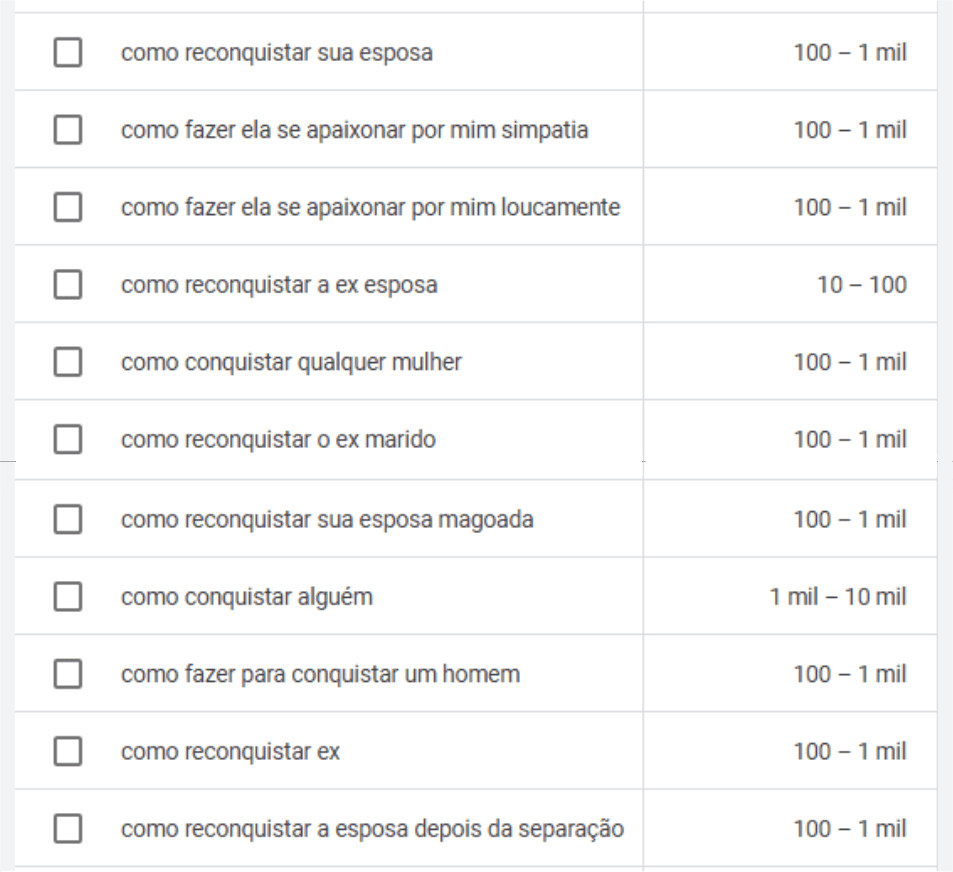Click the "1 mil – 10 mil" volume value
Viewport: 953px width, 872px height.
[837, 597]
